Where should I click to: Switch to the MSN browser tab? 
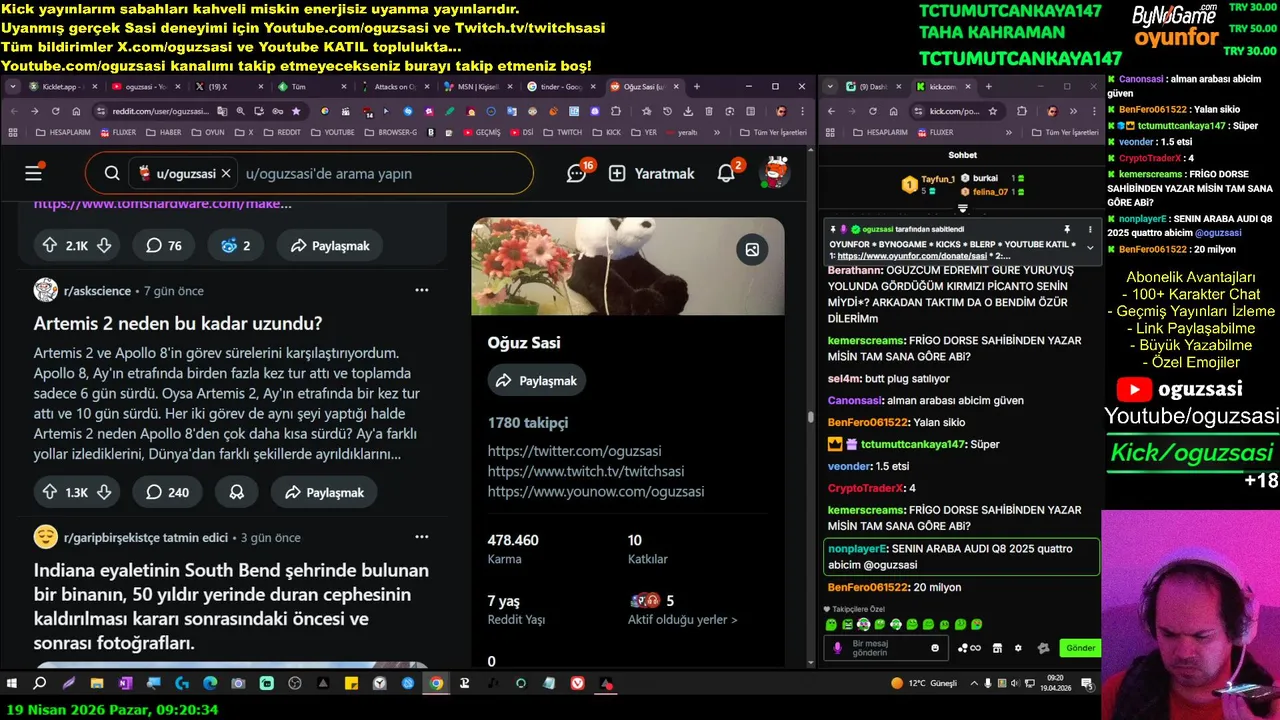[478, 87]
